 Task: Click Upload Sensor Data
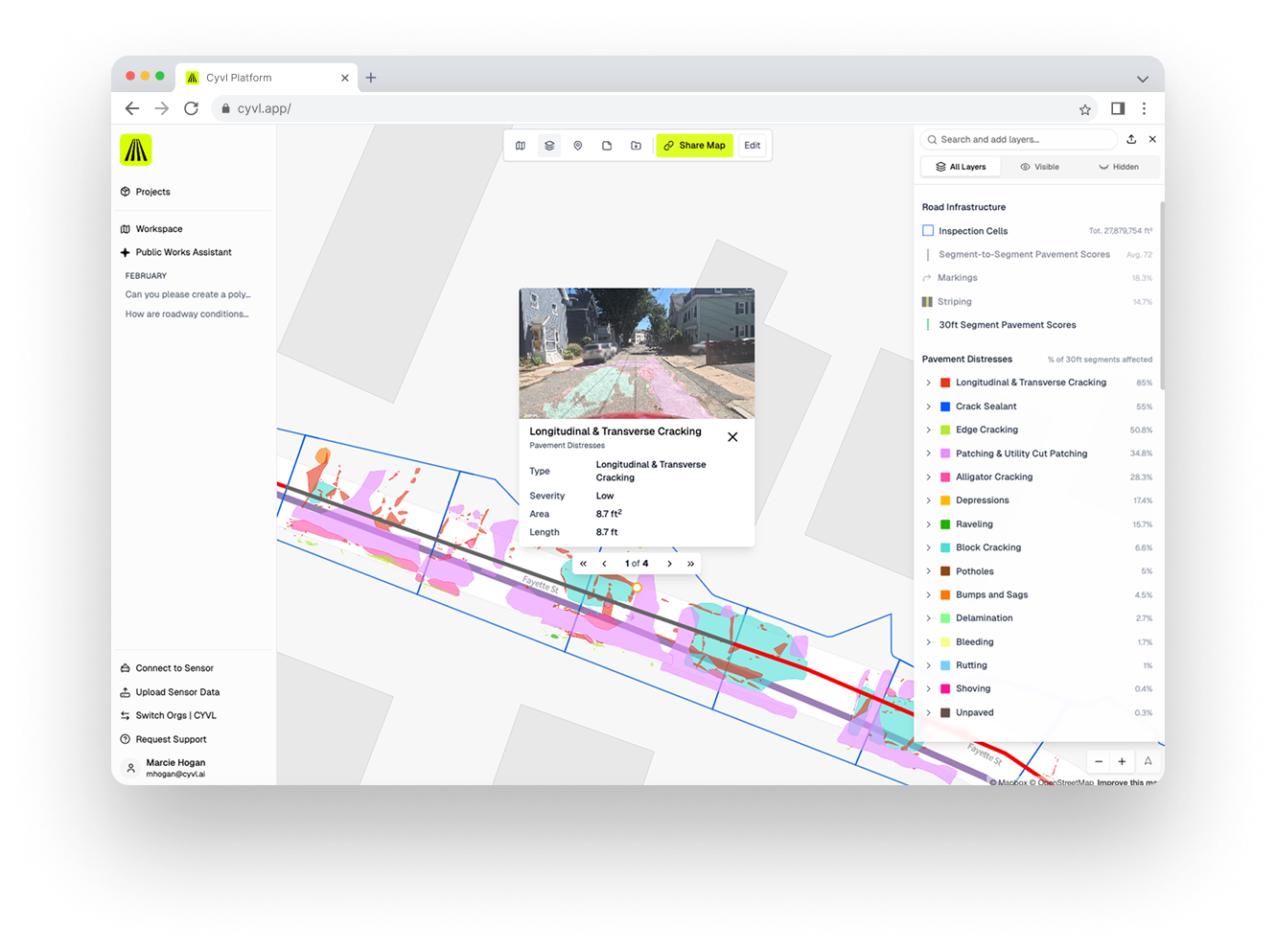click(x=170, y=692)
